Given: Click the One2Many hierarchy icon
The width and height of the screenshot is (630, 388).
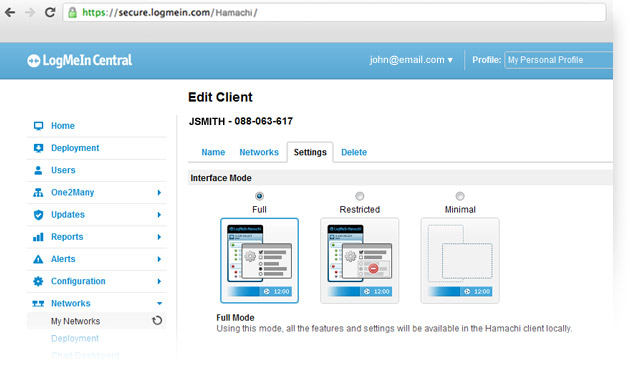Looking at the screenshot, I should [38, 192].
